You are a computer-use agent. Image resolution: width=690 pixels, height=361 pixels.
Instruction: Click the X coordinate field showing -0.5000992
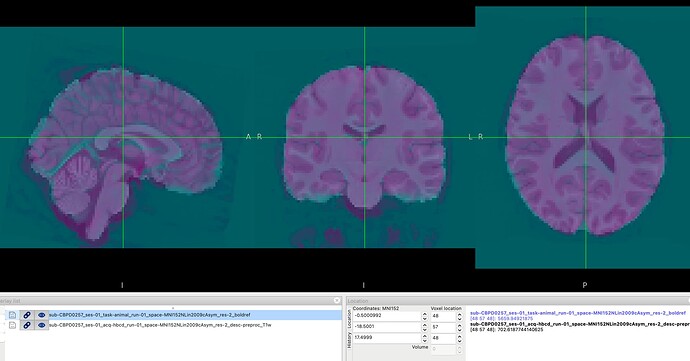386,316
